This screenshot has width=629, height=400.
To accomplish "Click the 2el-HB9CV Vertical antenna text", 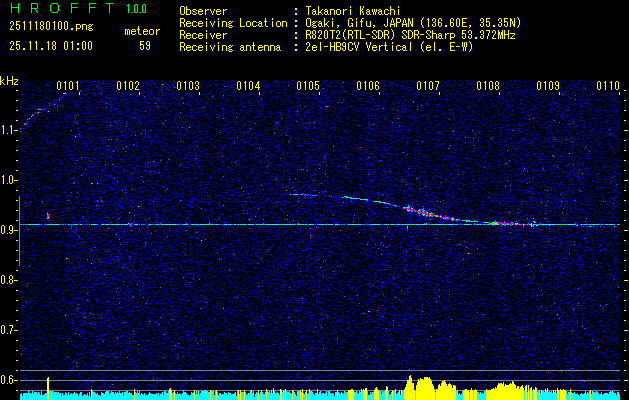I will (x=388, y=47).
